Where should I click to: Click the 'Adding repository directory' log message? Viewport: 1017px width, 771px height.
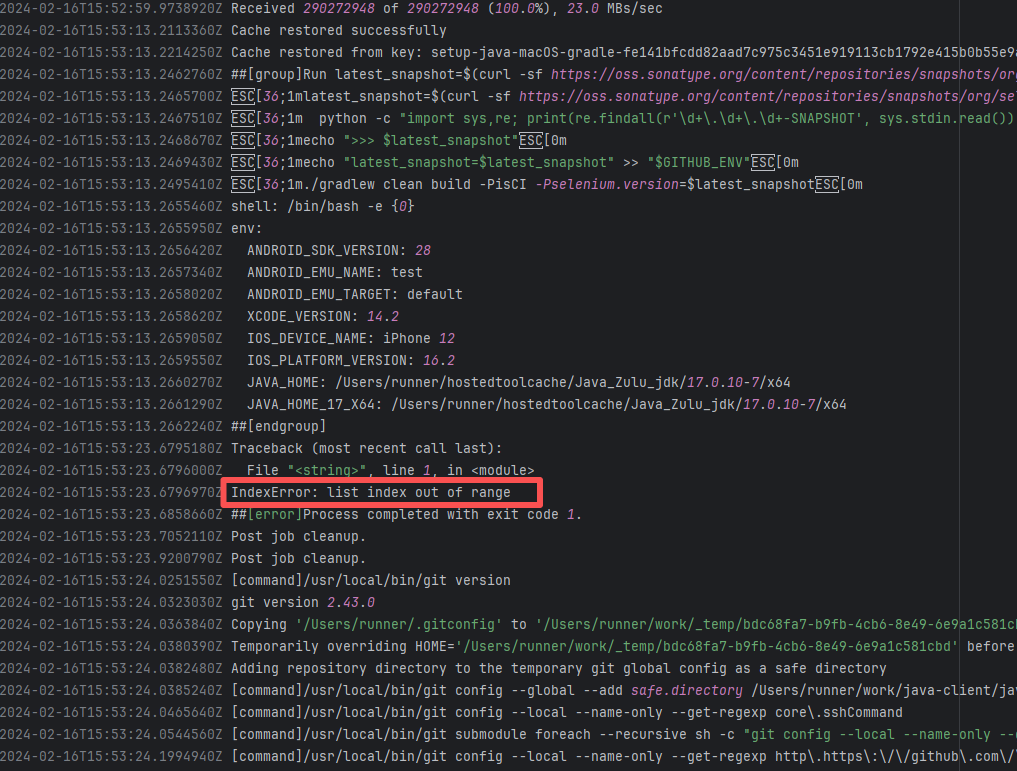click(x=558, y=668)
